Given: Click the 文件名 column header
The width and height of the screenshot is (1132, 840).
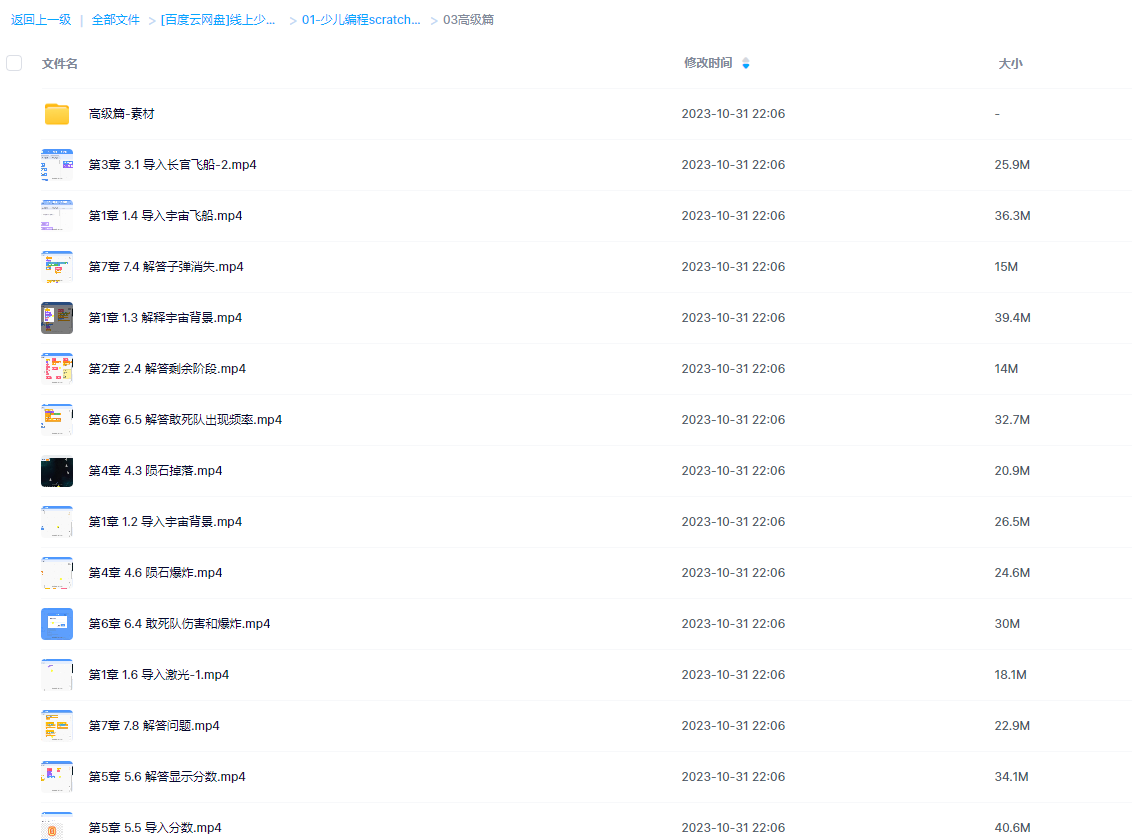Looking at the screenshot, I should [57, 62].
